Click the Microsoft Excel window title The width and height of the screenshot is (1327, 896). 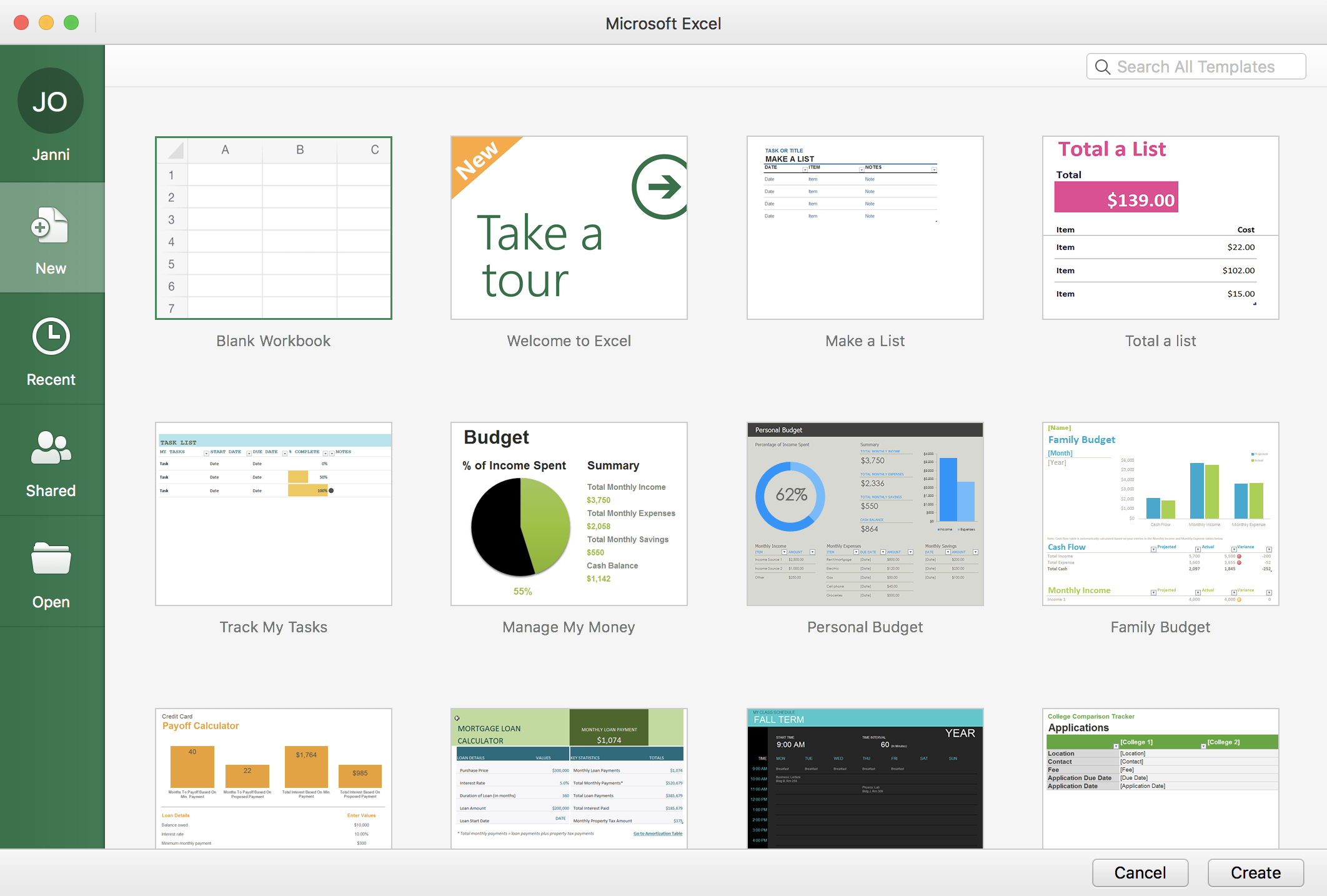click(663, 24)
